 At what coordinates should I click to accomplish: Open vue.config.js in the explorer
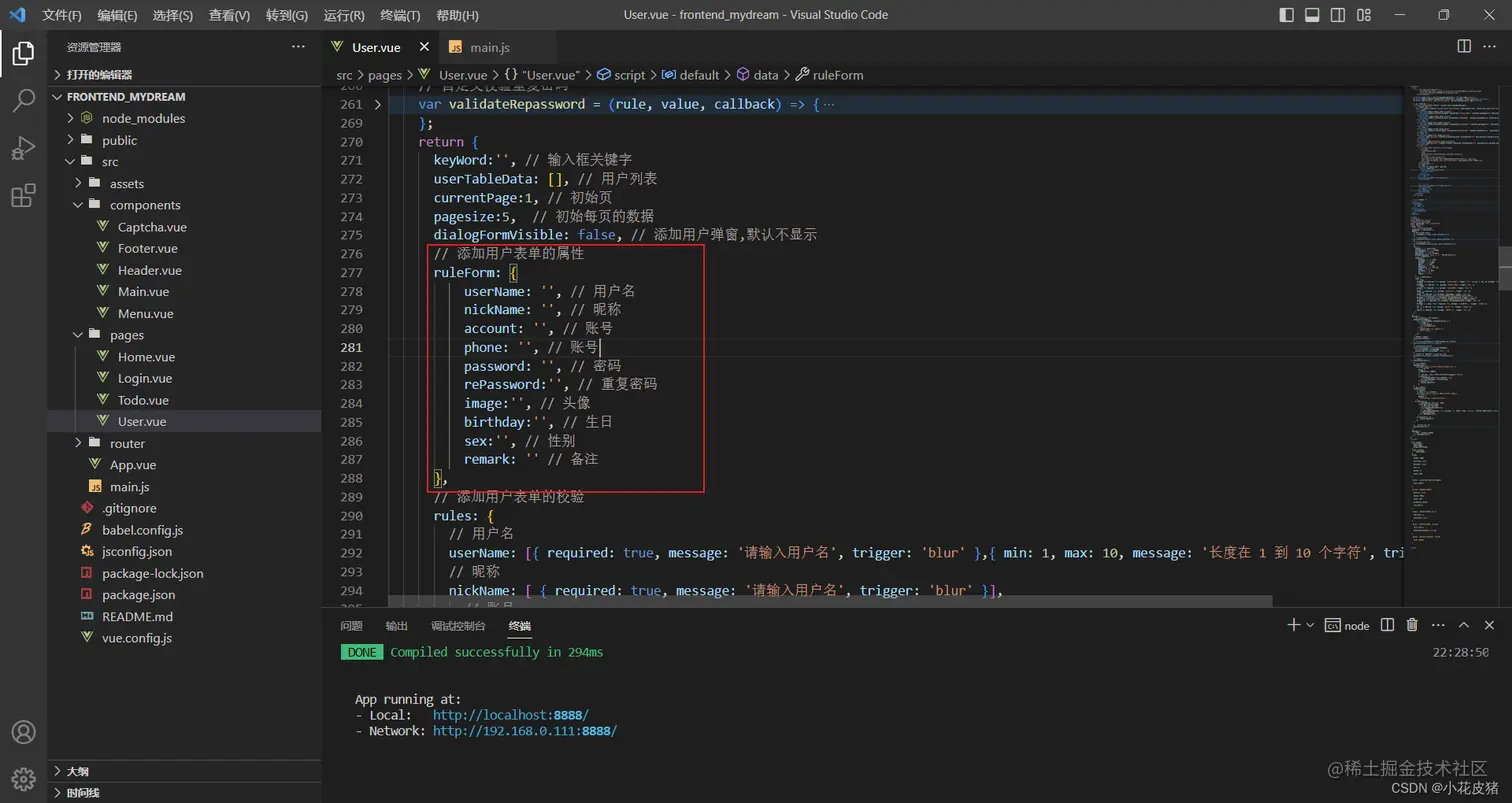(184, 638)
